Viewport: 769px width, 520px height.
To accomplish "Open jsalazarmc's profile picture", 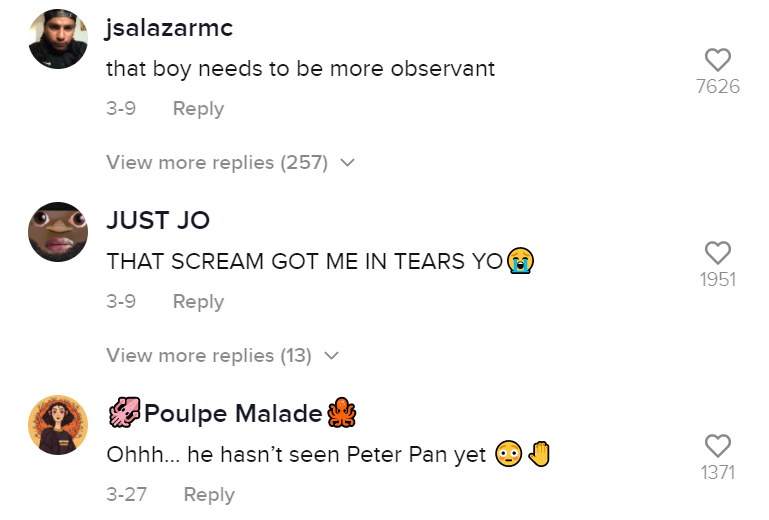I will tap(58, 39).
